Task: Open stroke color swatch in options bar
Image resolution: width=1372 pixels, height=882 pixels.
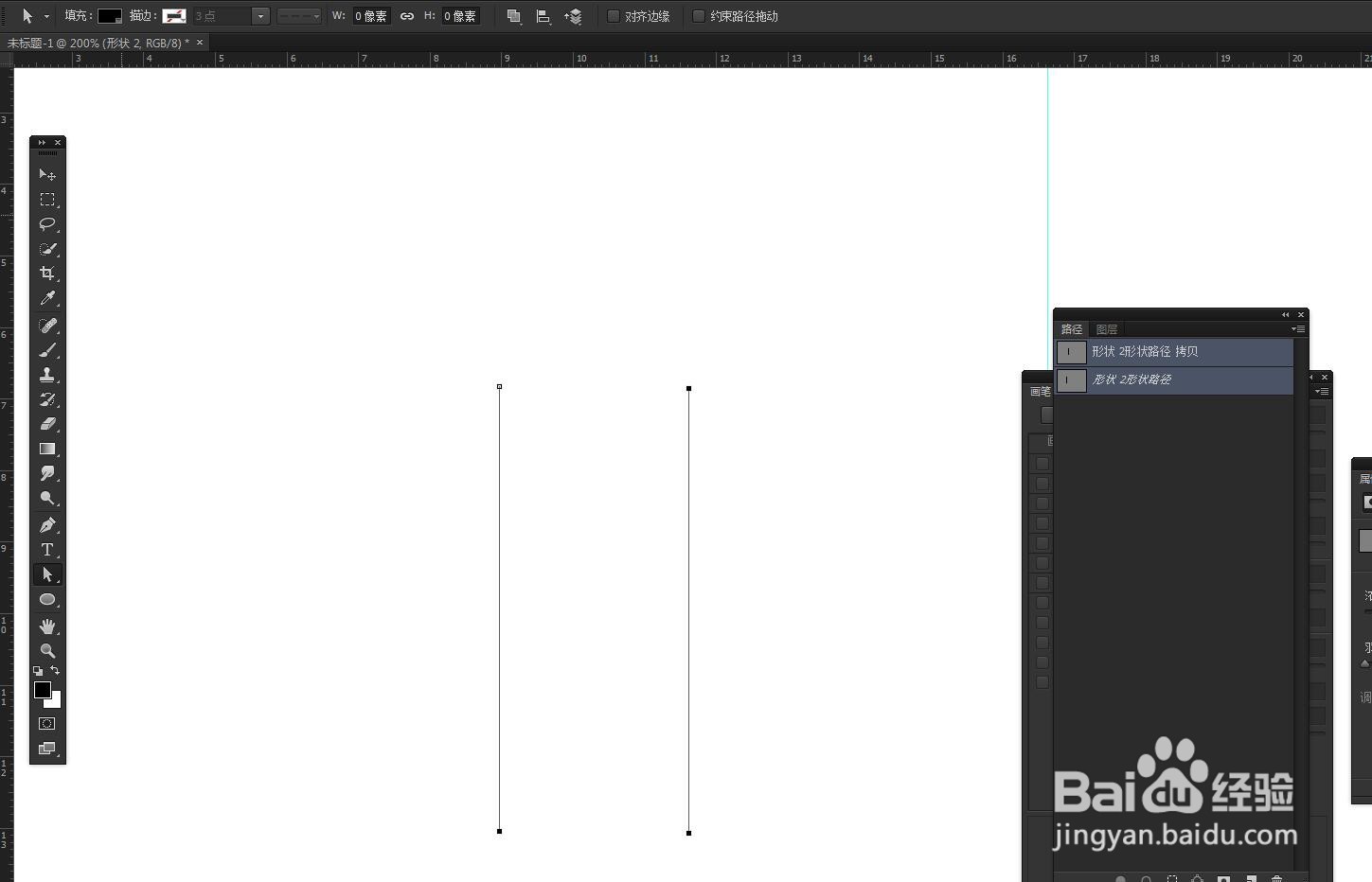Action: (174, 16)
